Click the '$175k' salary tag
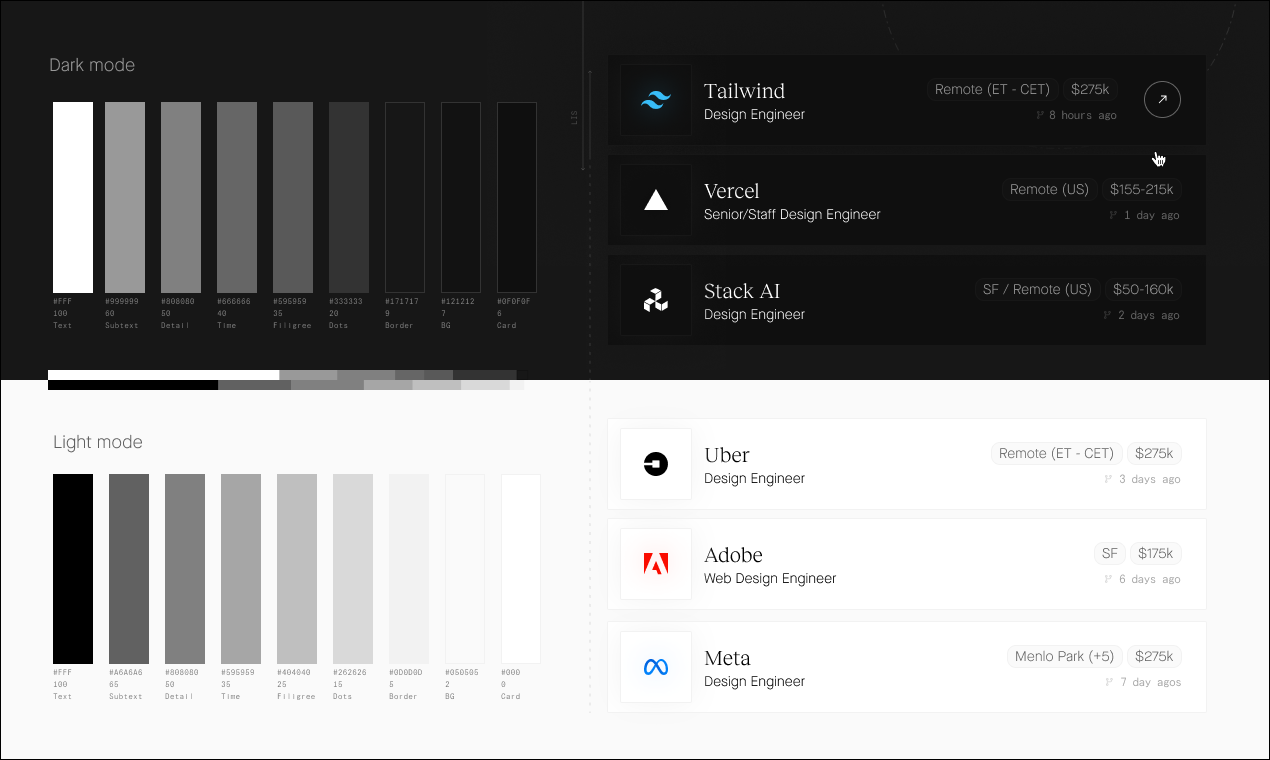This screenshot has width=1270, height=760. click(x=1155, y=553)
